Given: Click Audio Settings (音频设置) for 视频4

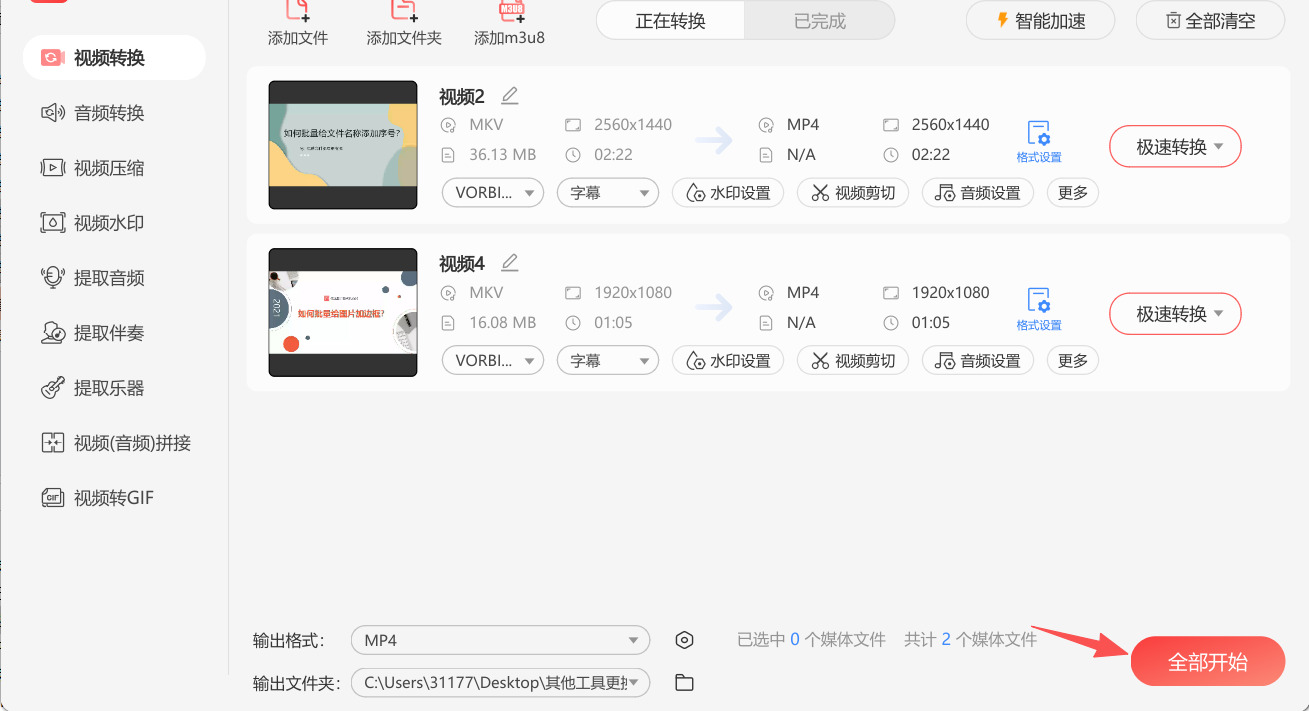Looking at the screenshot, I should (978, 360).
